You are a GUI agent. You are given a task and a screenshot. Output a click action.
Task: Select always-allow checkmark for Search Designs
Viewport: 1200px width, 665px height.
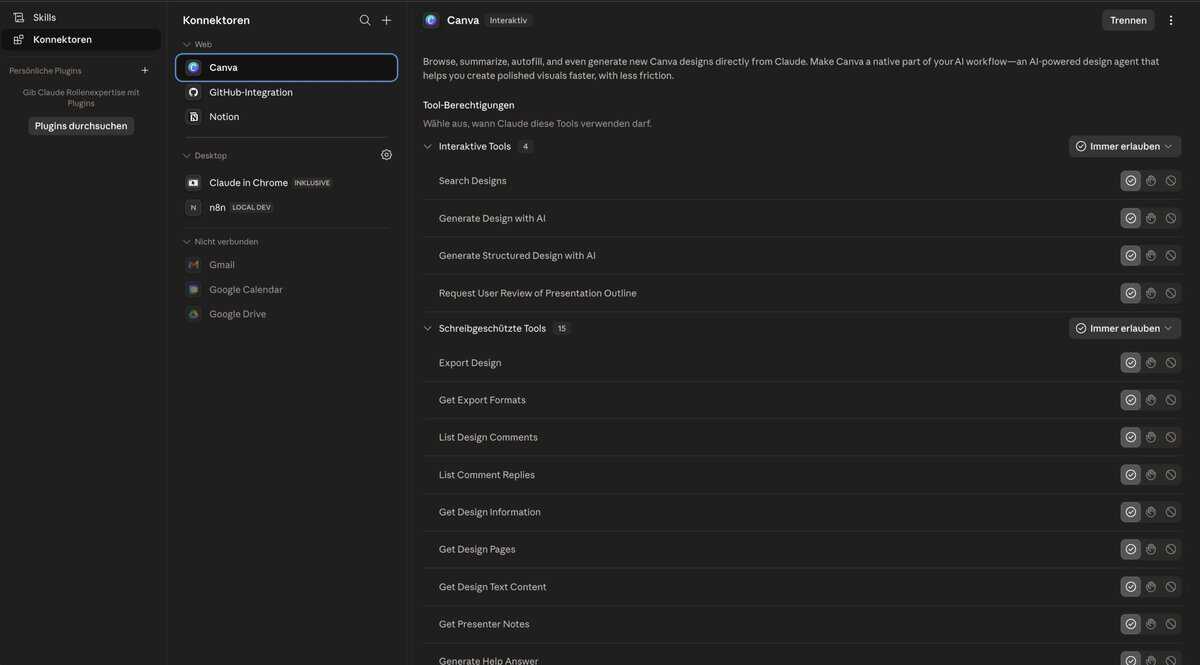1131,181
